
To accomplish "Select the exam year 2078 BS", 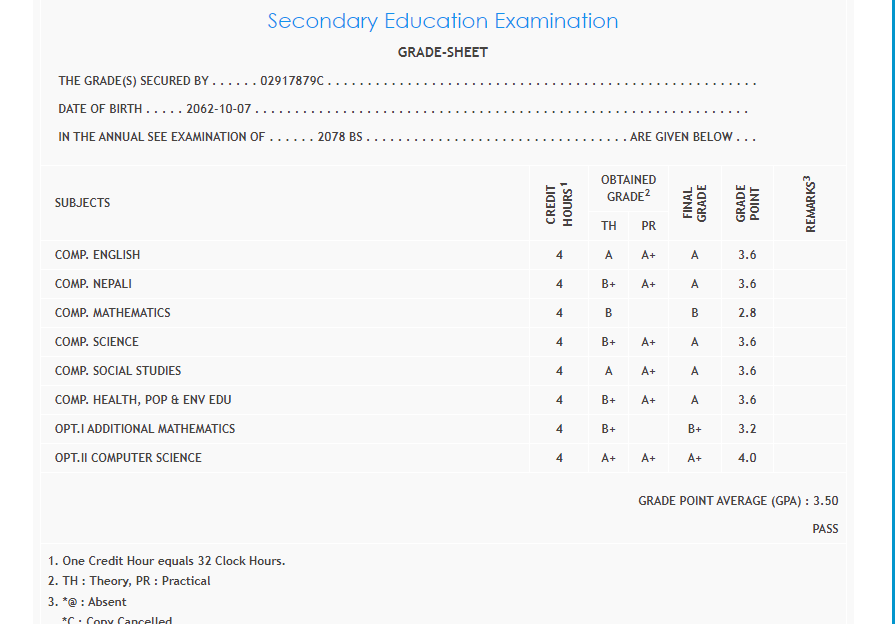I will click(x=340, y=137).
